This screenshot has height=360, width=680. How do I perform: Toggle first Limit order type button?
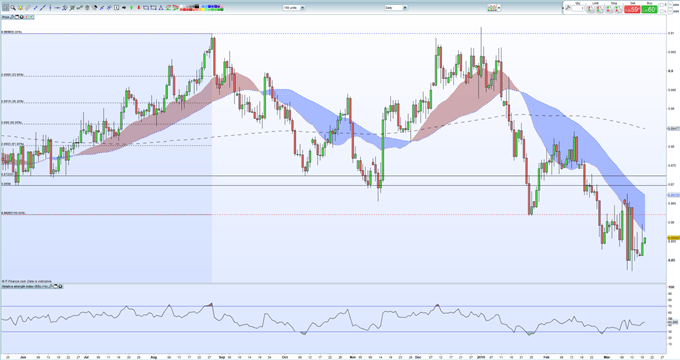pyautogui.click(x=591, y=9)
